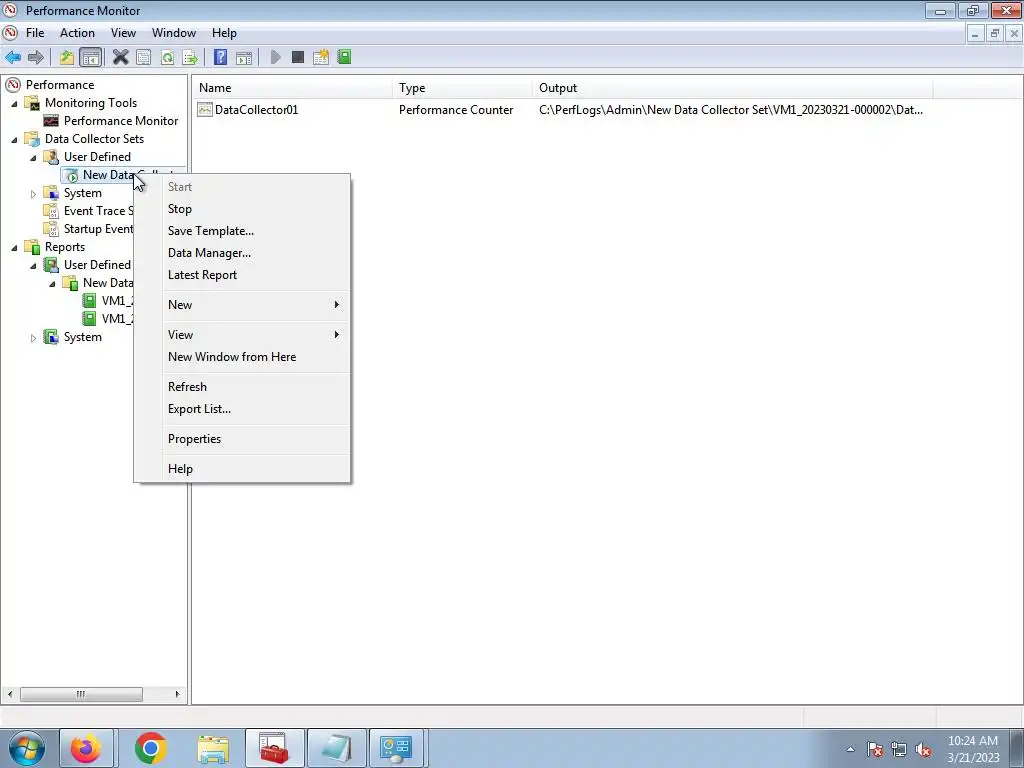Image resolution: width=1024 pixels, height=768 pixels.
Task: Click the tree pane scroll left arrow
Action: tap(10, 694)
